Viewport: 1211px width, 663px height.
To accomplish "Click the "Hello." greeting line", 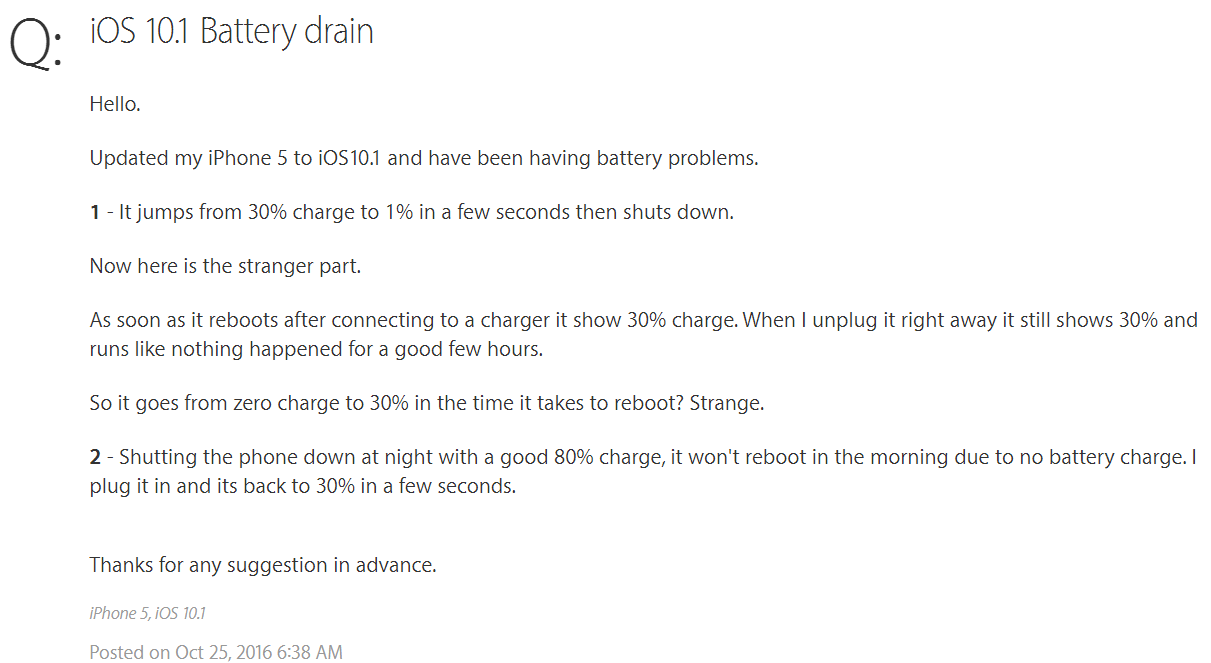I will (113, 104).
